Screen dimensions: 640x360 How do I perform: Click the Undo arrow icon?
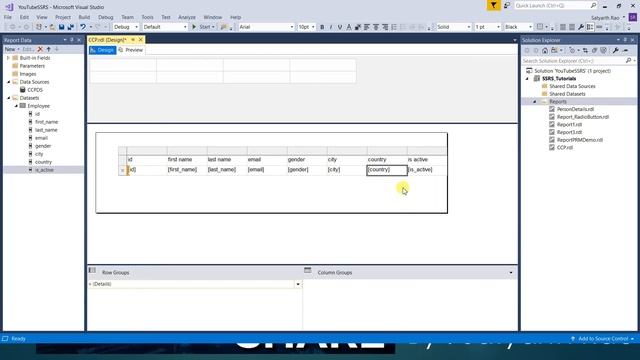point(83,27)
